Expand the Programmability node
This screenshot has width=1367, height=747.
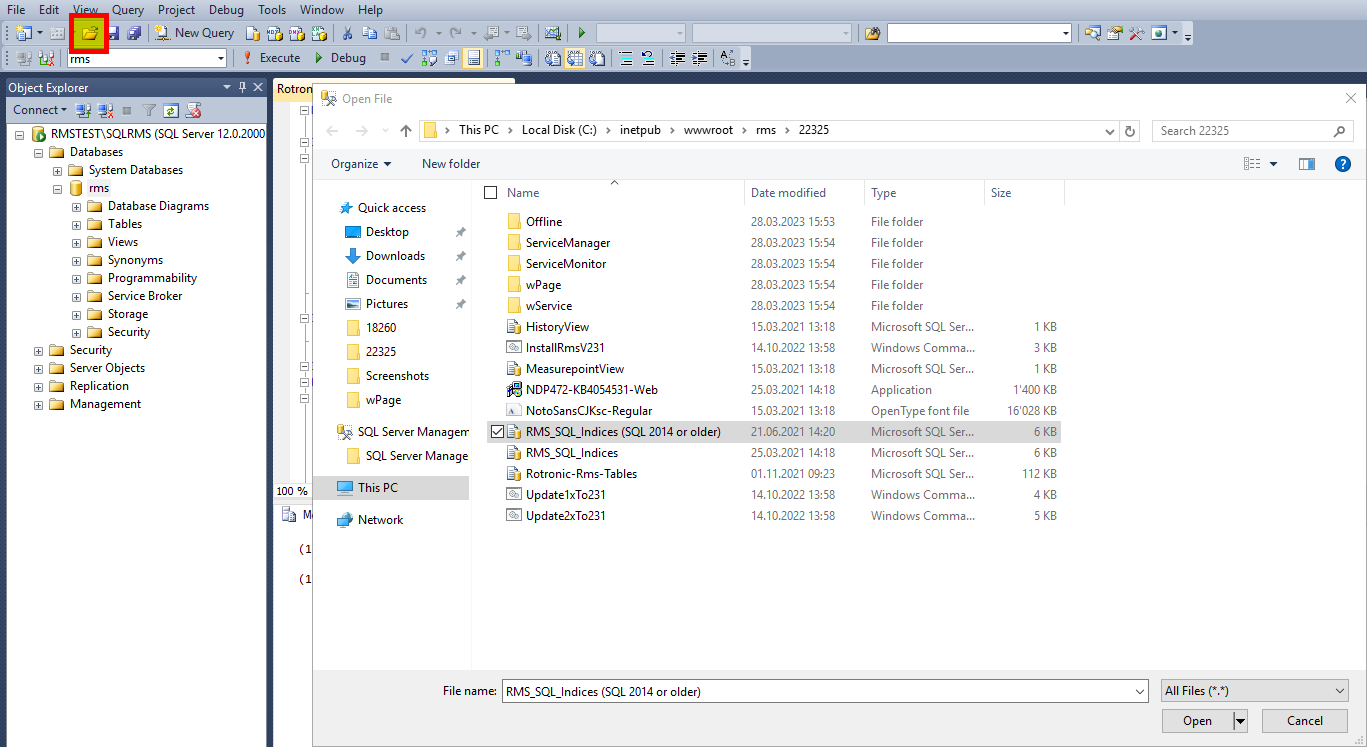pos(76,278)
